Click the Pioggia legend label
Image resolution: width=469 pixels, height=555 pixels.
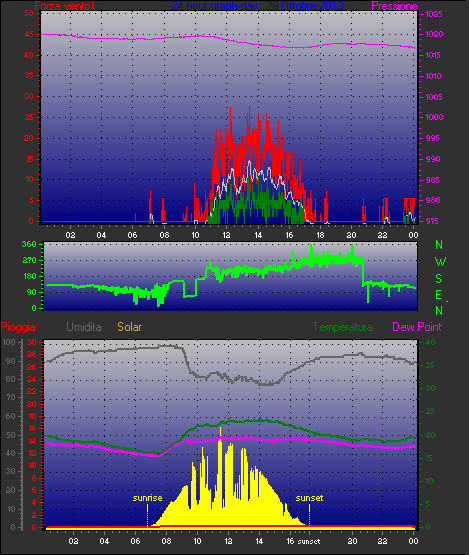click(18, 327)
